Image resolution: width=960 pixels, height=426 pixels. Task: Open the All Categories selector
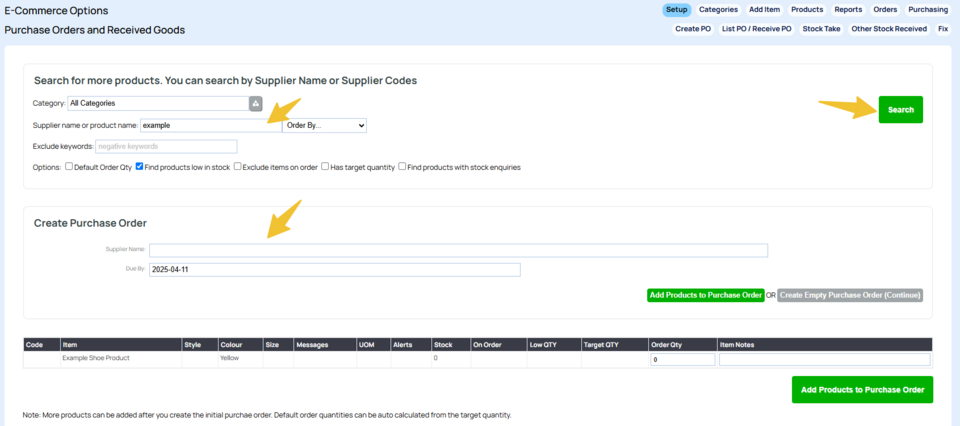pyautogui.click(x=157, y=103)
